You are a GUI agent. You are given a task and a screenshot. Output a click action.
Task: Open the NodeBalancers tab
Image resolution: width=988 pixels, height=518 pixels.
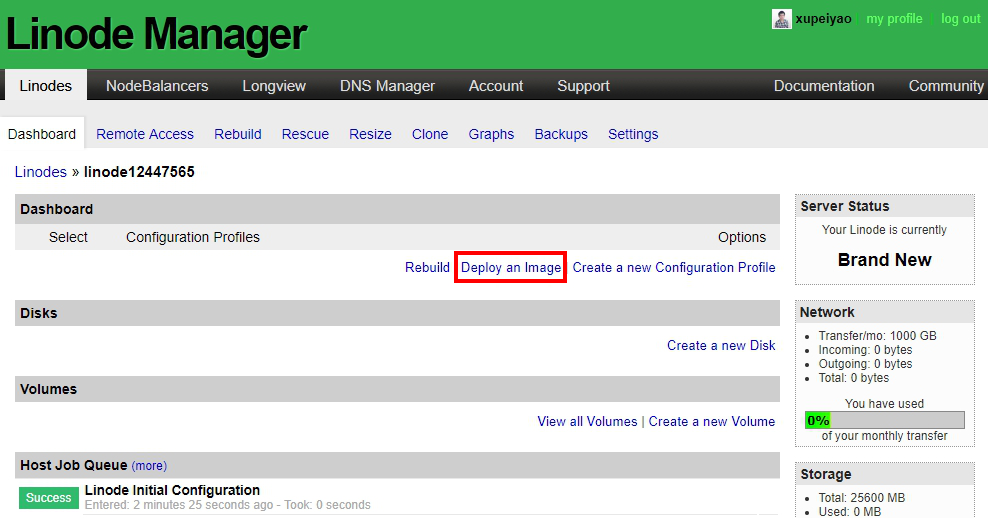(157, 86)
